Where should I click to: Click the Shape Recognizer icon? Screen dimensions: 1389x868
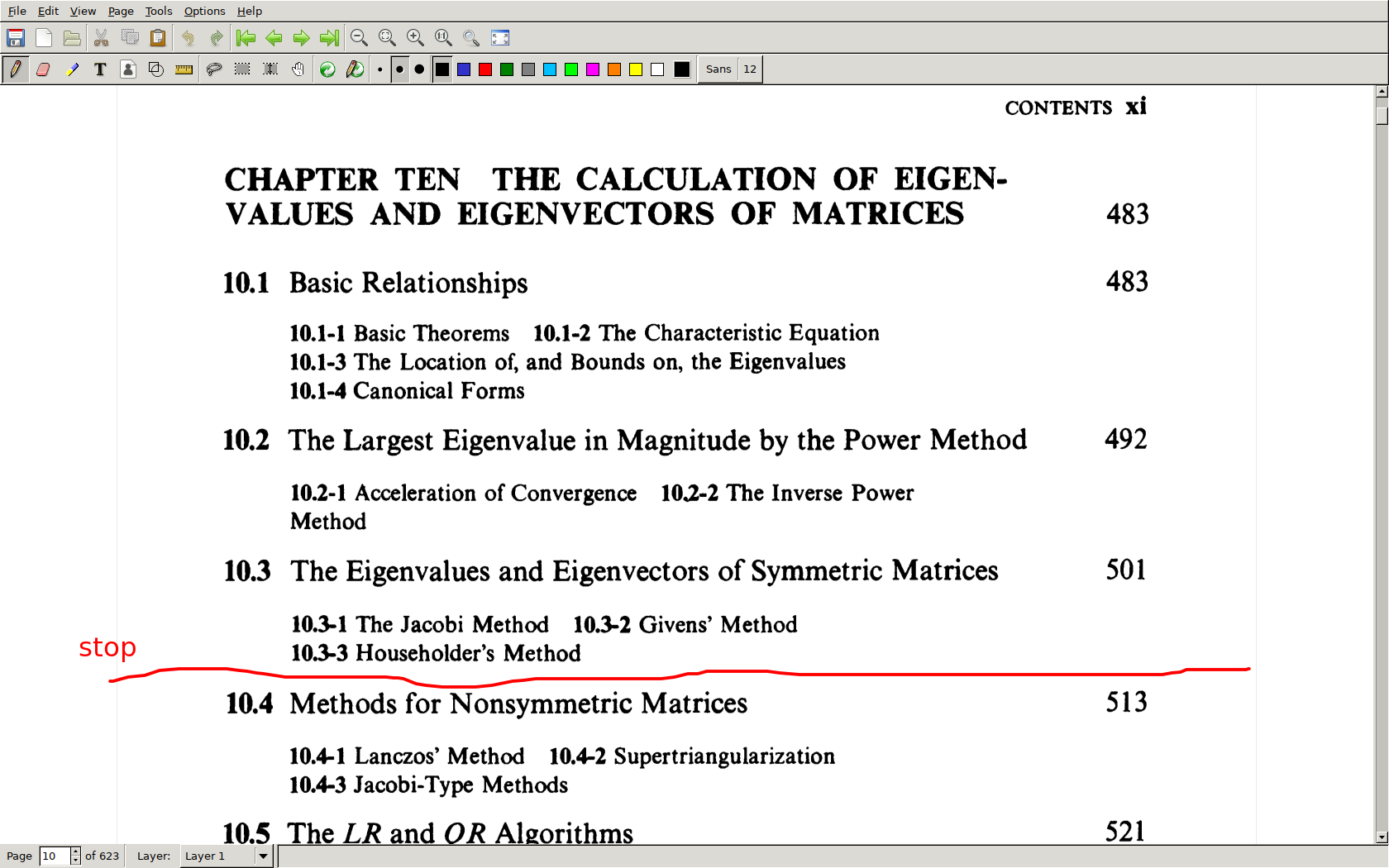tap(155, 69)
